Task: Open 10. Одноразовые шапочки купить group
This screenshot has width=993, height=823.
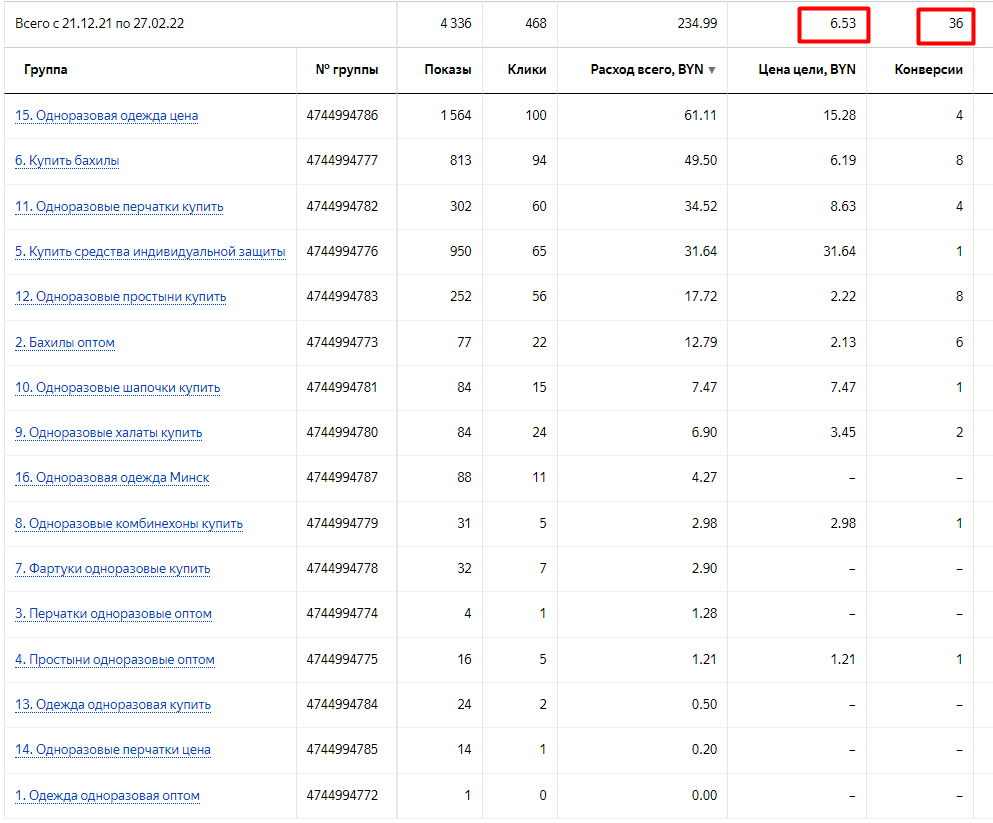Action: [118, 388]
